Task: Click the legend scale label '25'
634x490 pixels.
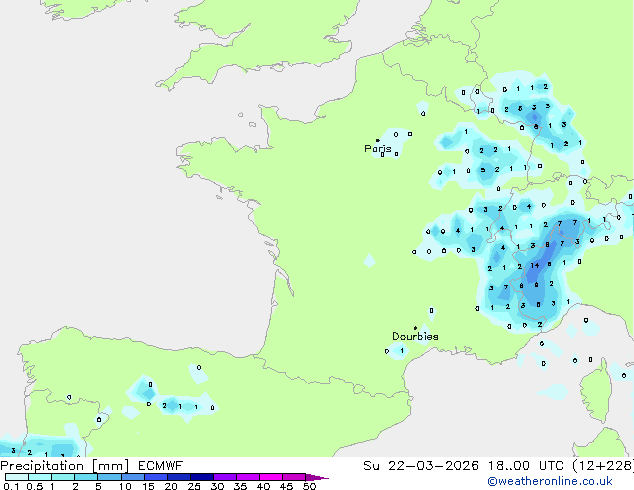Action: coord(194,486)
